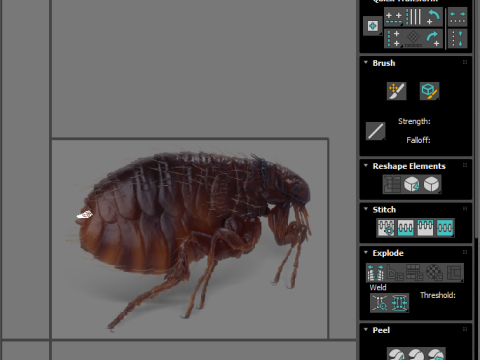The image size is (480, 360).
Task: Space selected vertices horizontally
Action: point(457,17)
